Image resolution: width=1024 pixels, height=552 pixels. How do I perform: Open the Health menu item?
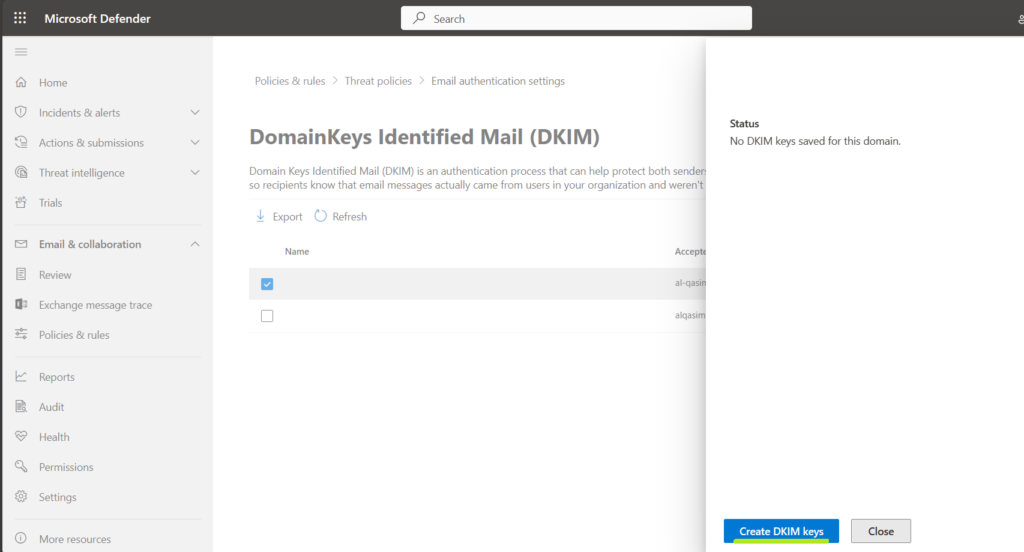tap(54, 437)
